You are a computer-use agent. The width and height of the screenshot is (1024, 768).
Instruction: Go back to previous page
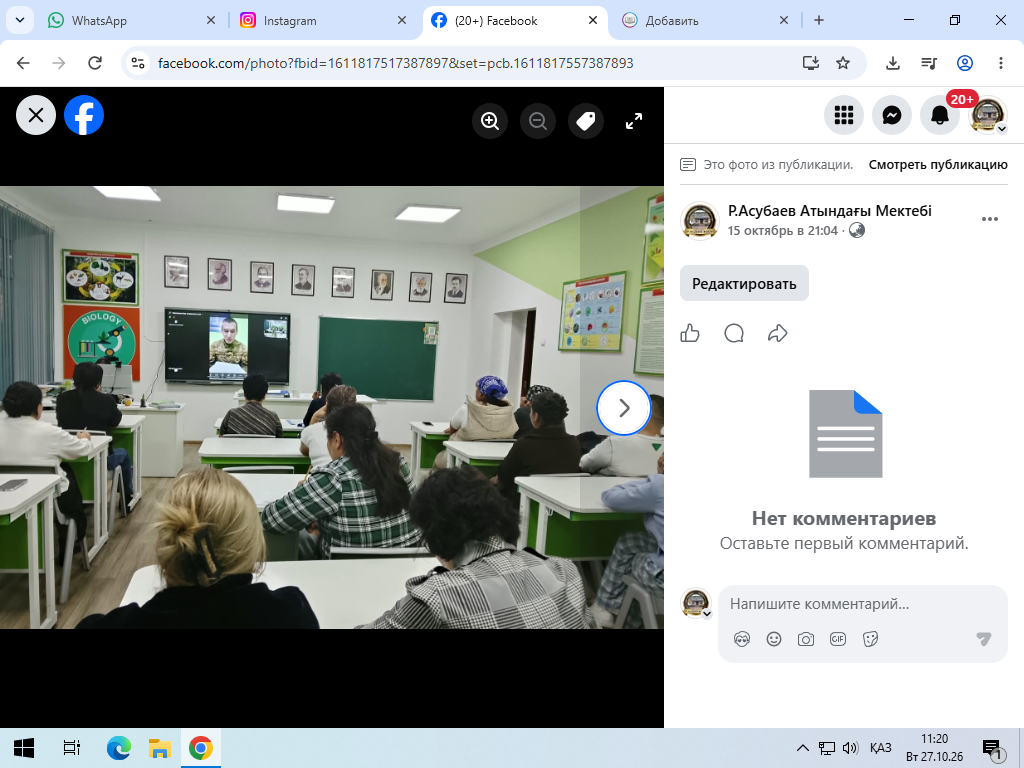[23, 63]
